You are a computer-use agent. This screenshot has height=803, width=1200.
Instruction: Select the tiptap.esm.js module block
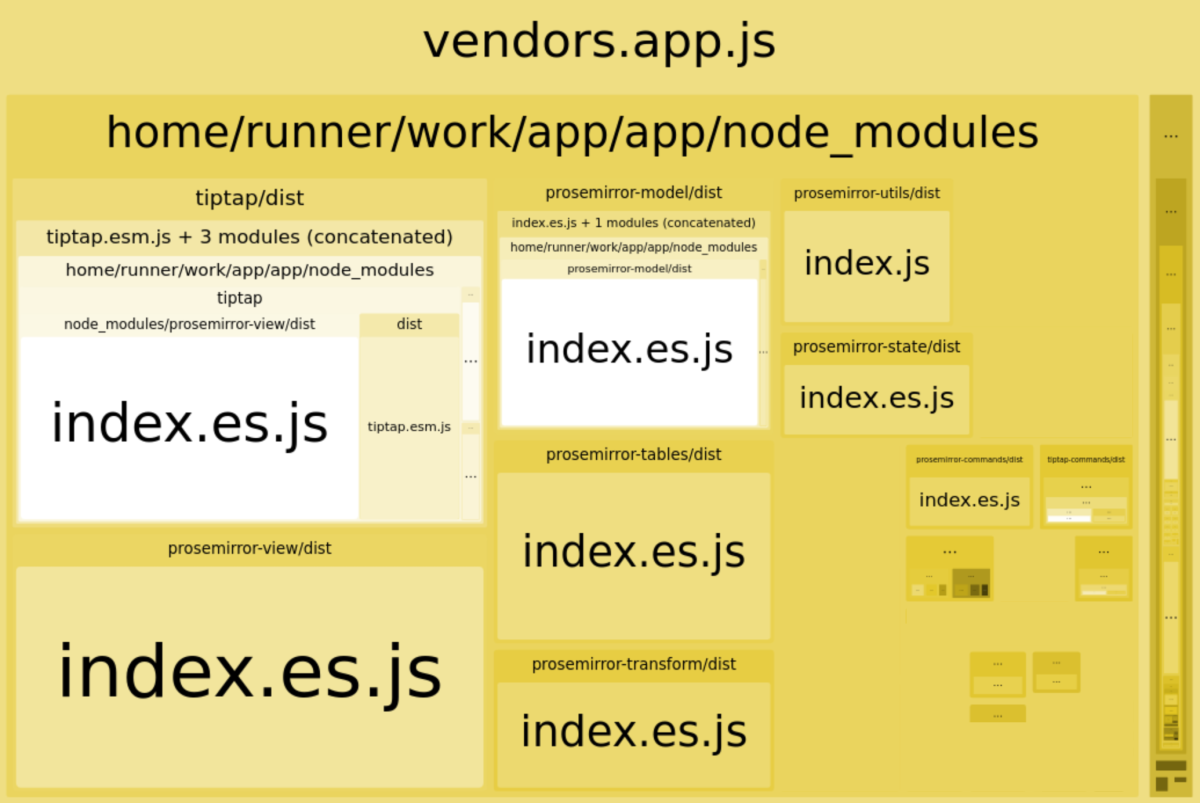click(x=409, y=427)
